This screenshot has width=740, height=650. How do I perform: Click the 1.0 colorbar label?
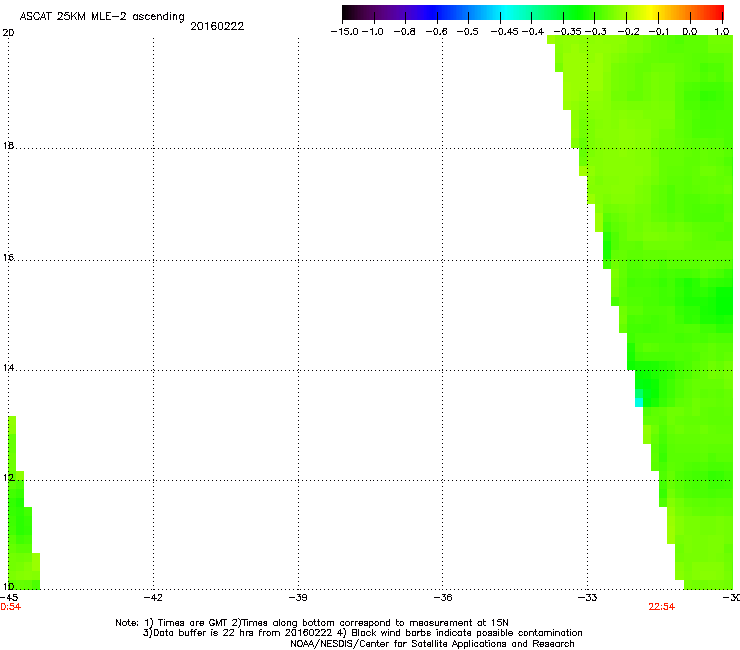click(x=722, y=32)
